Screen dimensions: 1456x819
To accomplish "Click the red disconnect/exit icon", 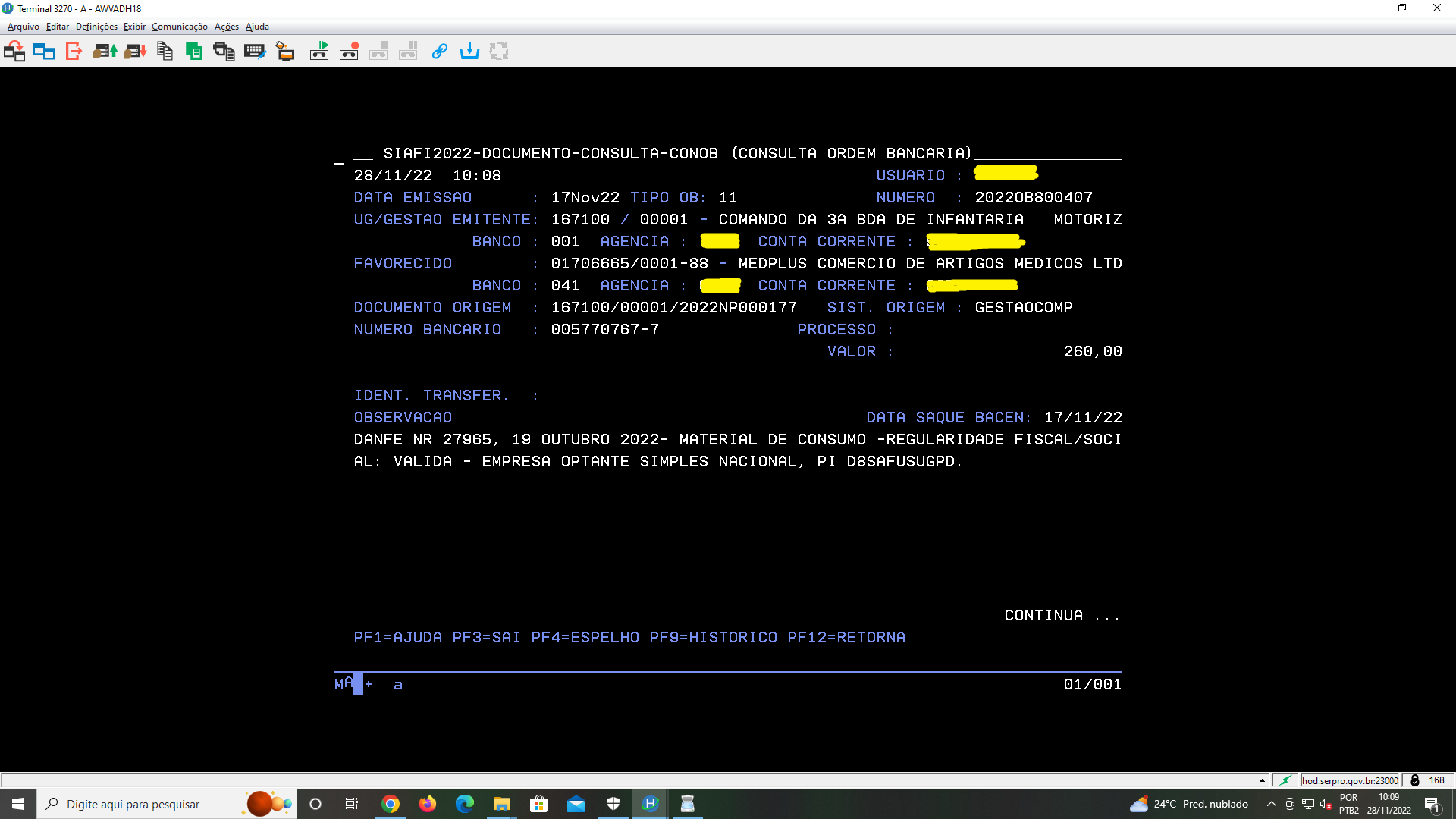I will point(74,52).
